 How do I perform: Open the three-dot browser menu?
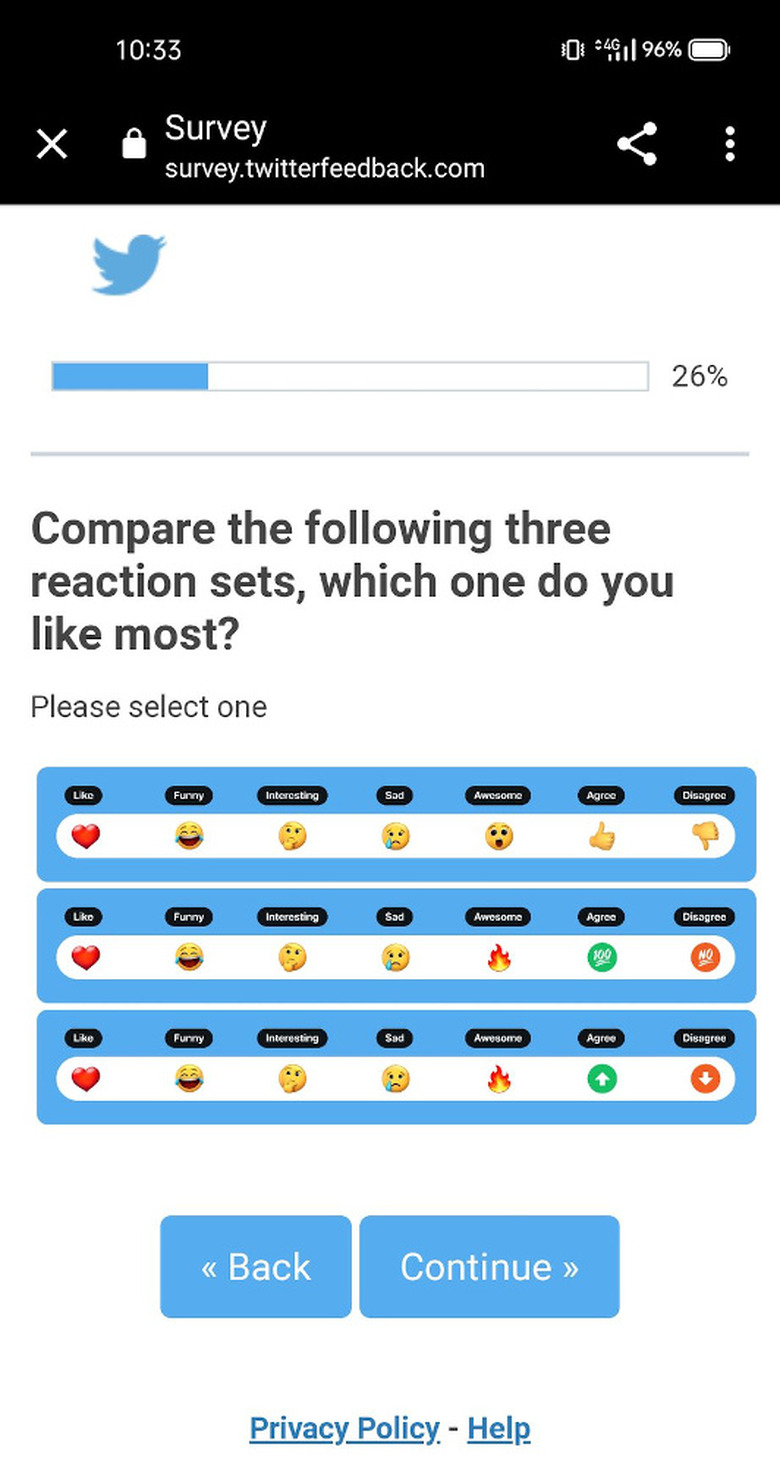(x=730, y=144)
